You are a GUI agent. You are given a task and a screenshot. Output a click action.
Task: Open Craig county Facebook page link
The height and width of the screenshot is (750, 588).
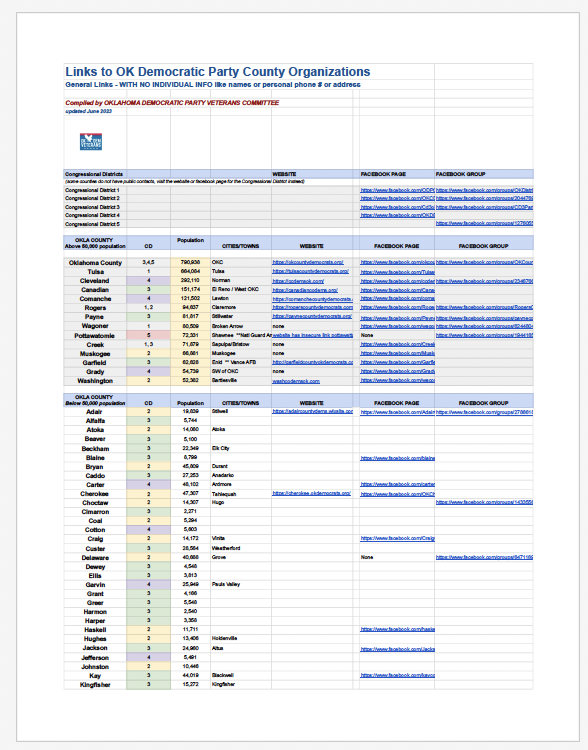397,539
